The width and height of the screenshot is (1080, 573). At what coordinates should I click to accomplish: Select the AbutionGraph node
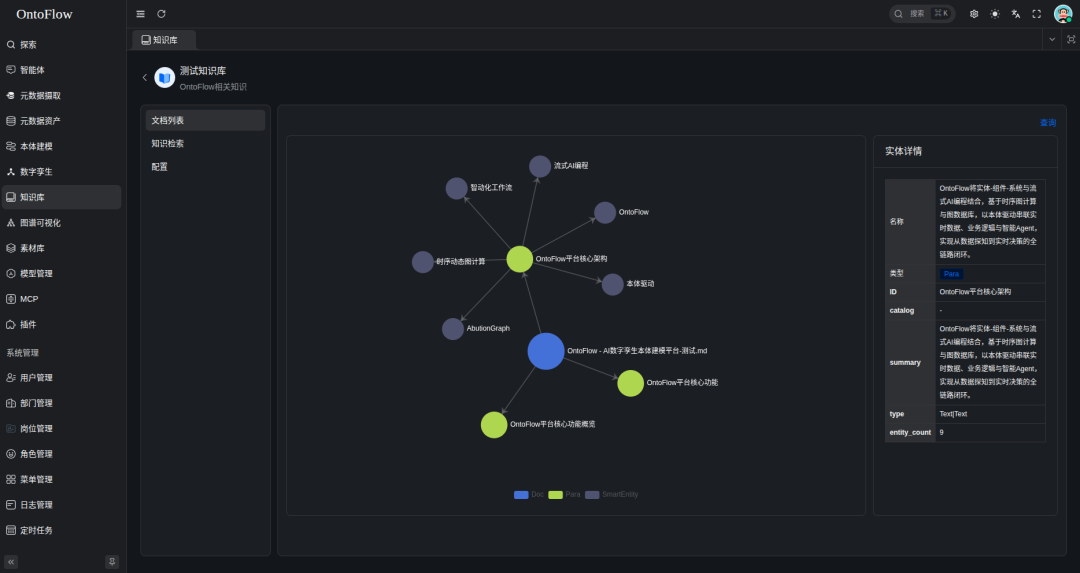pyautogui.click(x=453, y=329)
